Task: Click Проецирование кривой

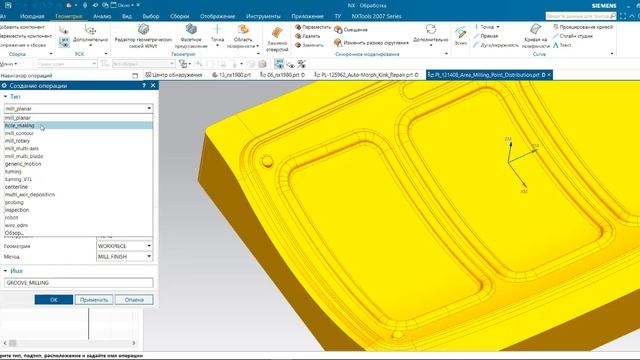Action: (x=583, y=27)
